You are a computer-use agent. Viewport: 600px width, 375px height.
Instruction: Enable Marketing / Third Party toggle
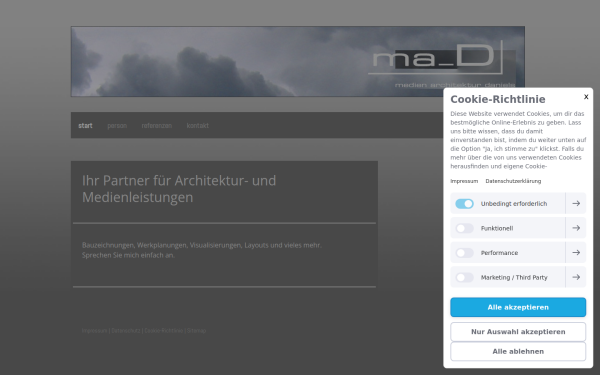pos(464,277)
